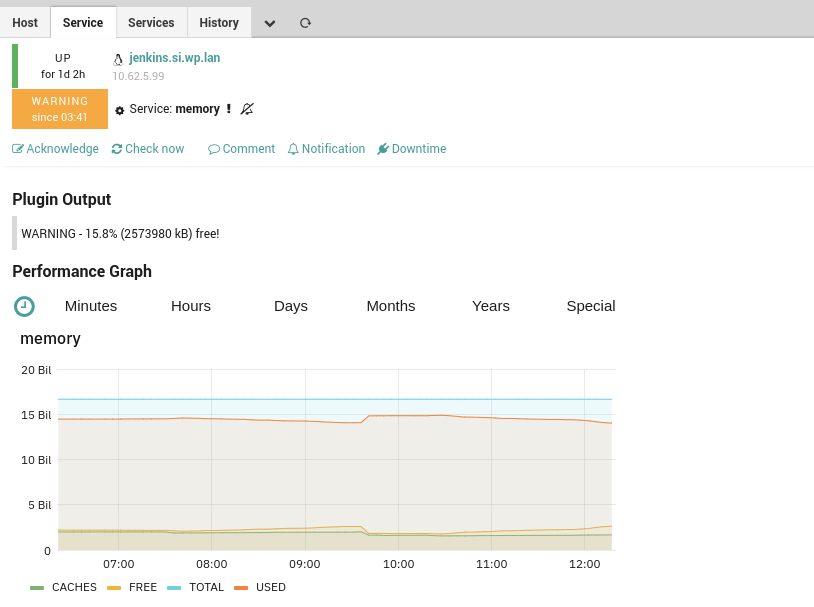Schedule a Downtime for the service
Screen dimensions: 814x607
412,149
